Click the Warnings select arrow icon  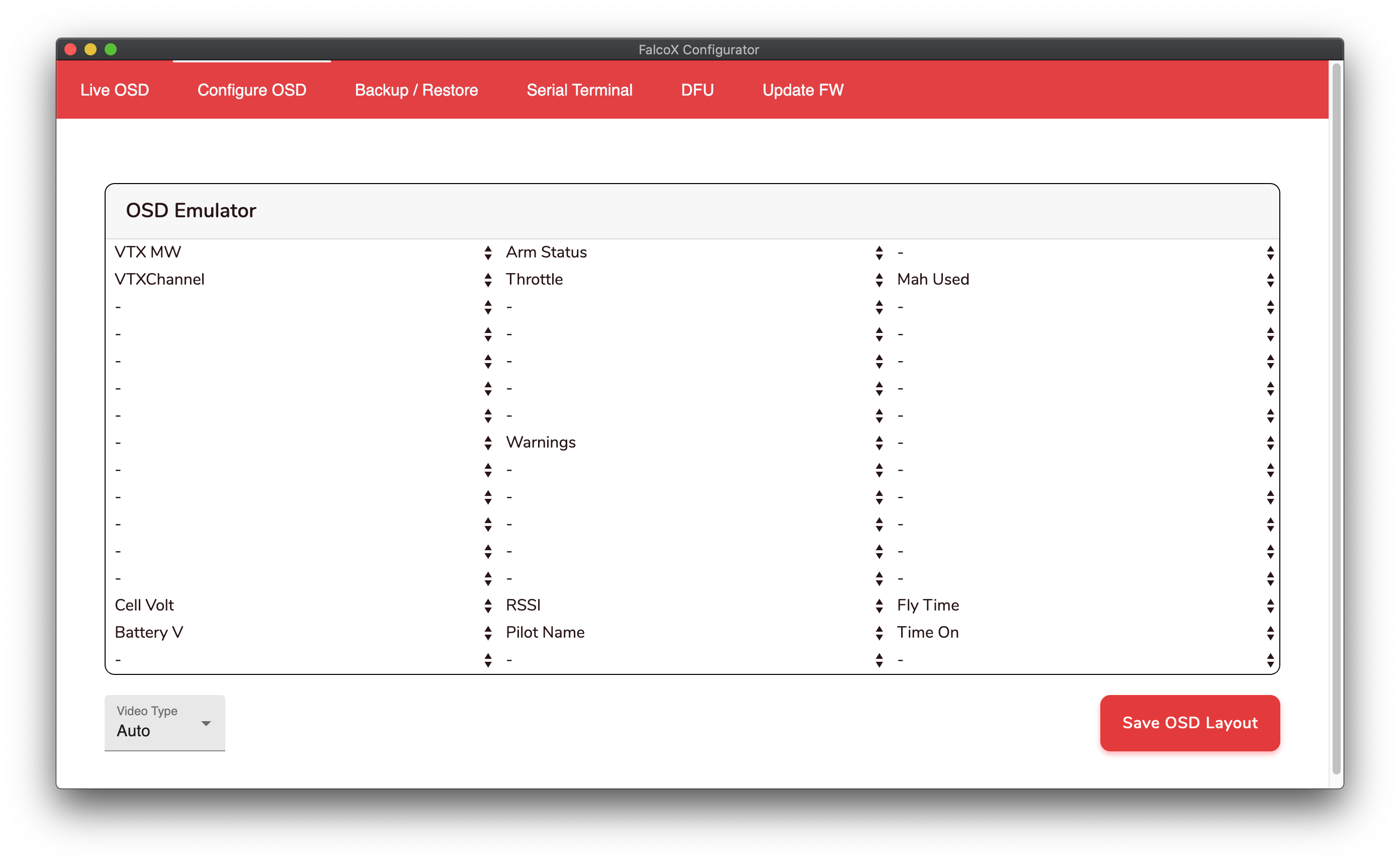(x=879, y=443)
